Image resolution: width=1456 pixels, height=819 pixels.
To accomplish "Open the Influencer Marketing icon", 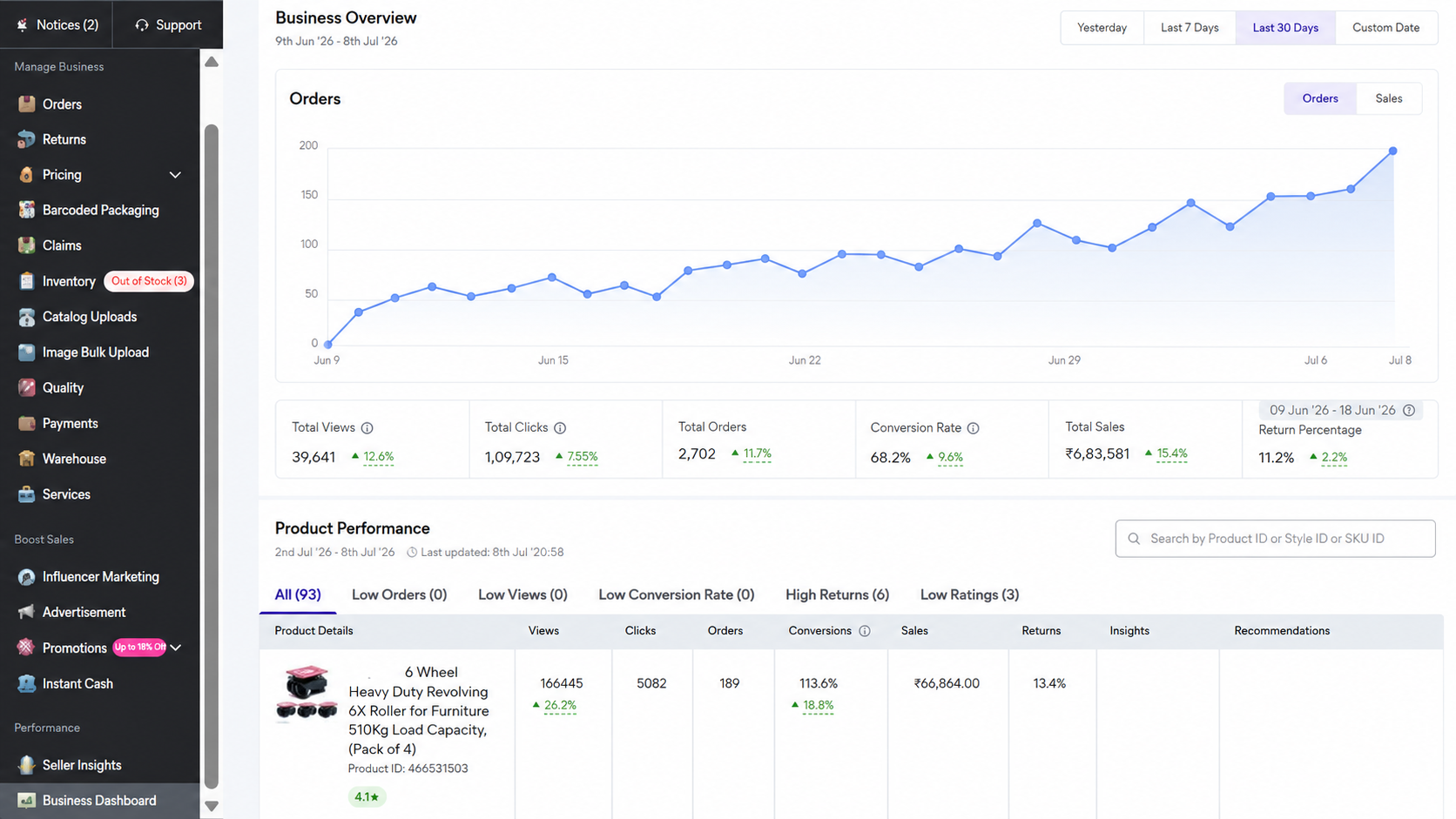I will tap(26, 577).
